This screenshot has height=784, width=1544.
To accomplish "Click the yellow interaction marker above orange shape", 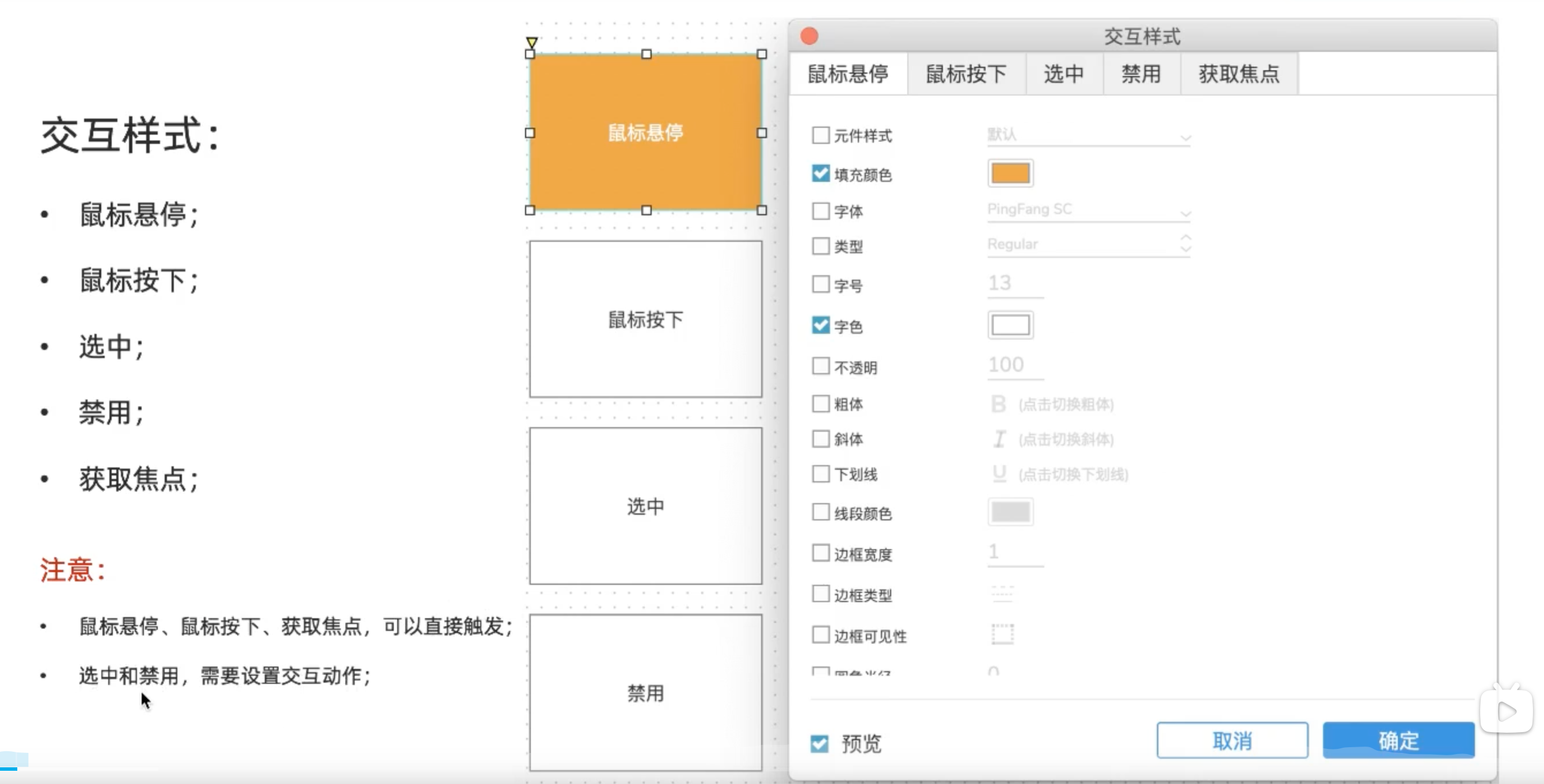I will coord(531,43).
